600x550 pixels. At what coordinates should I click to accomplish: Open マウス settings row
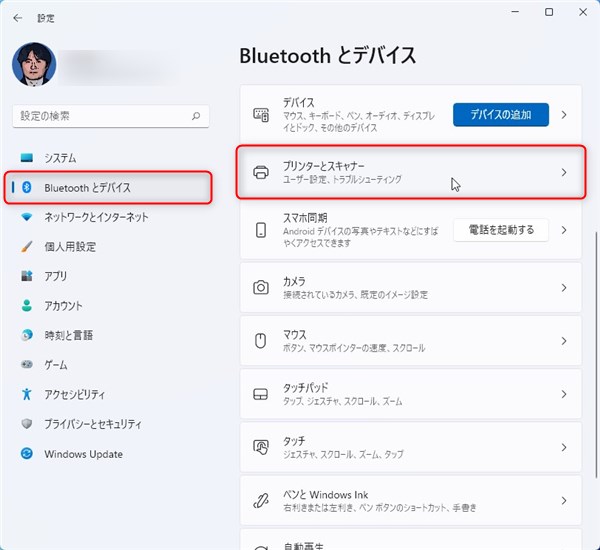411,341
